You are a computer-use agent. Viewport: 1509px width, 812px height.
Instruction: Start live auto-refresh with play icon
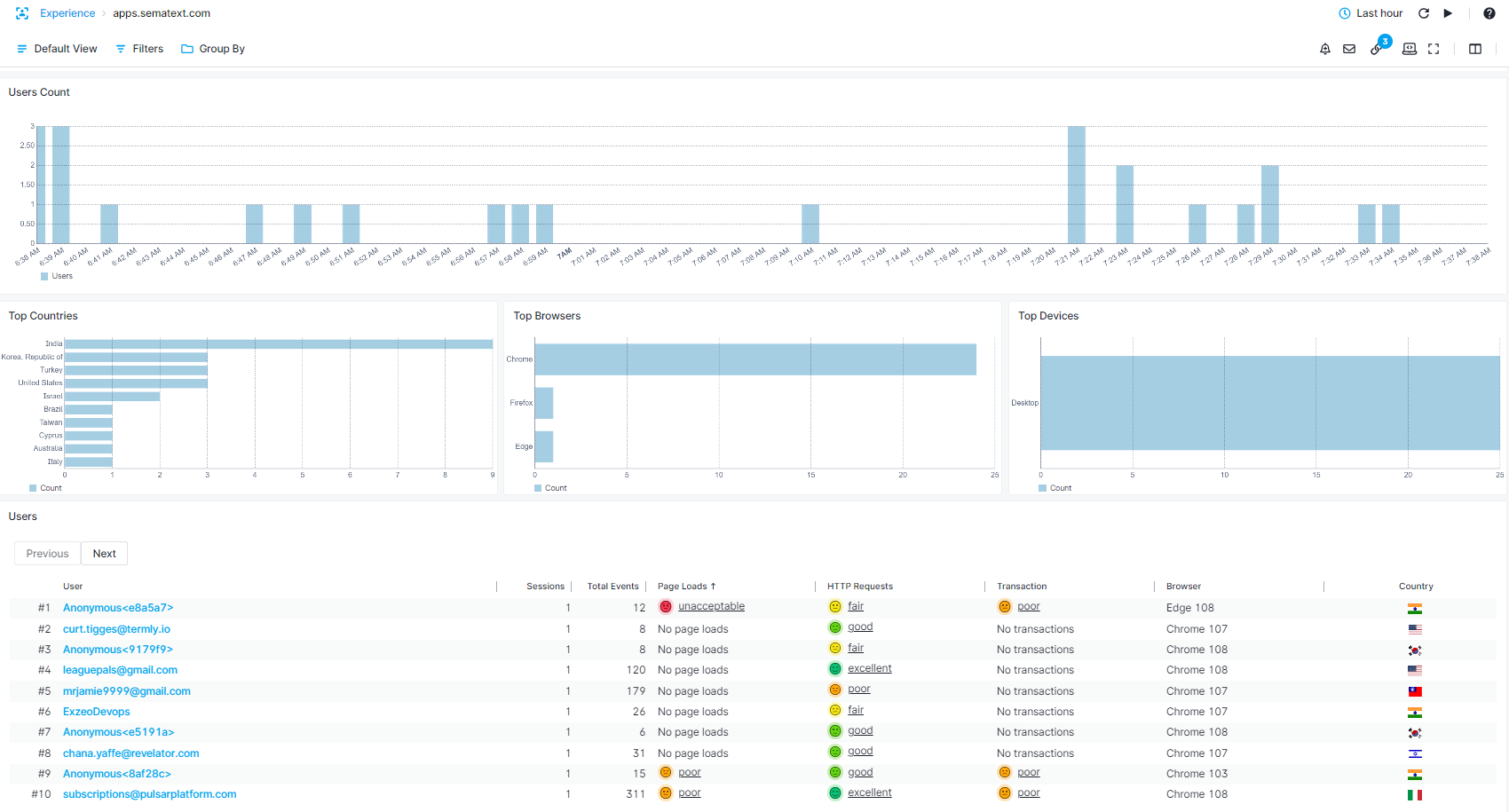tap(1448, 13)
